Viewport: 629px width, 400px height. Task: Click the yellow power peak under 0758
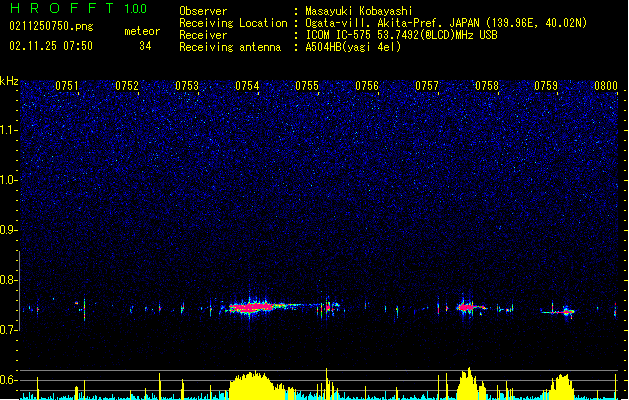point(469,384)
